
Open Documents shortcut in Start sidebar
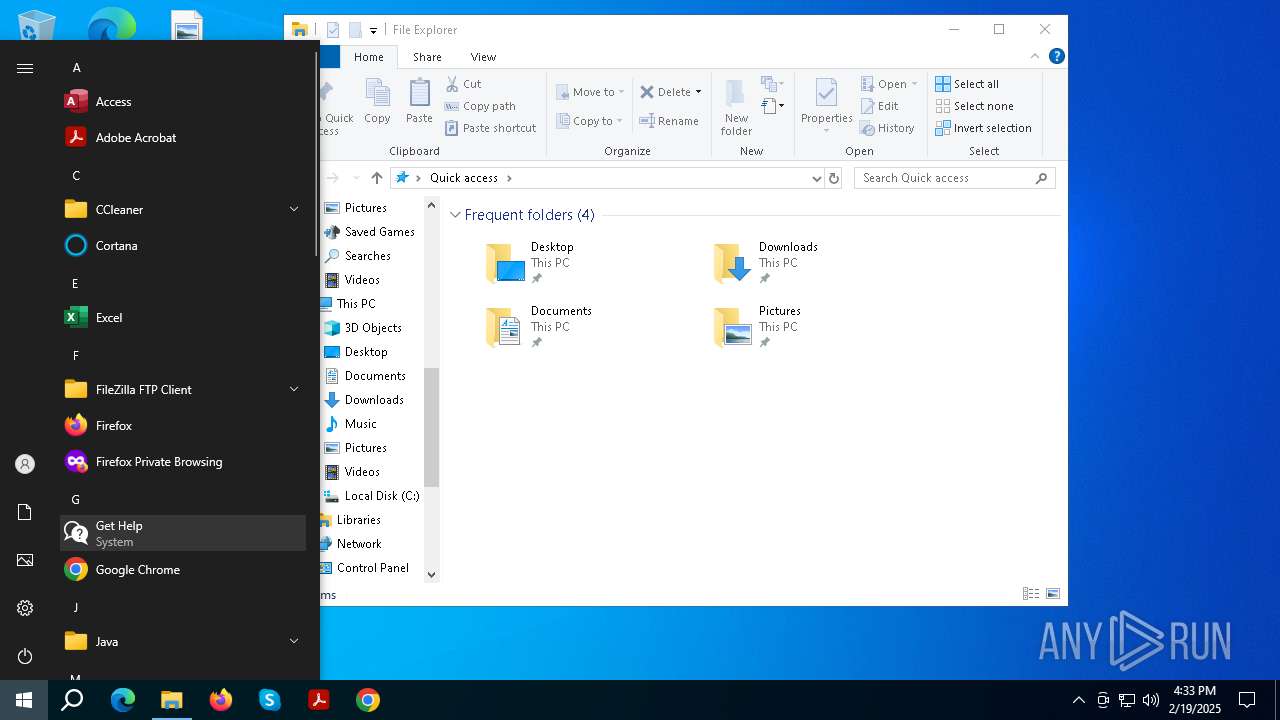25,512
